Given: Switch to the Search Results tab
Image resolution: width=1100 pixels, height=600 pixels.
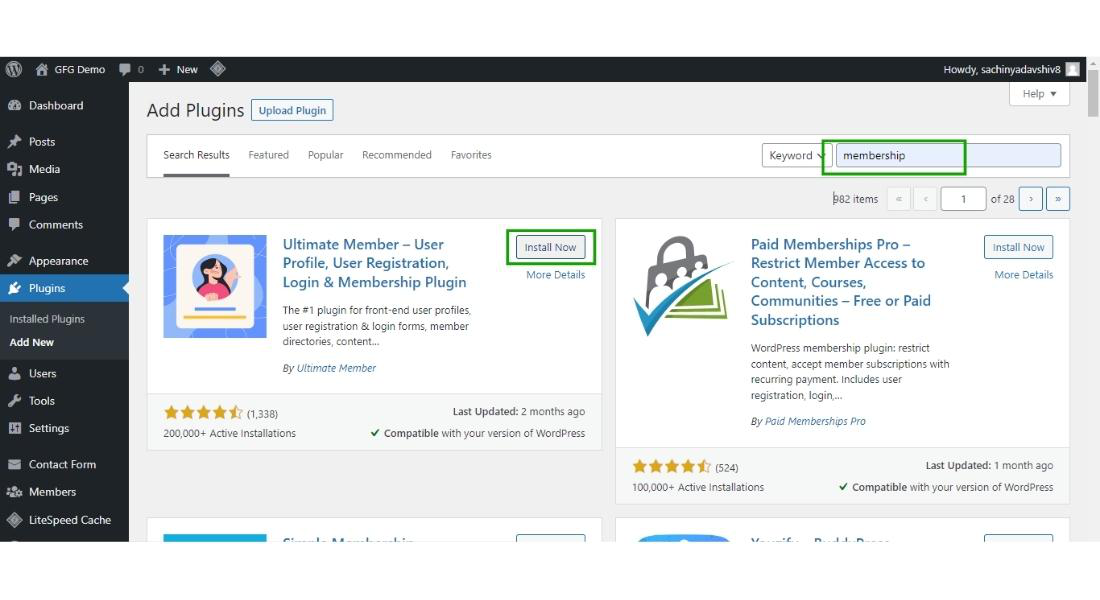Looking at the screenshot, I should point(196,155).
